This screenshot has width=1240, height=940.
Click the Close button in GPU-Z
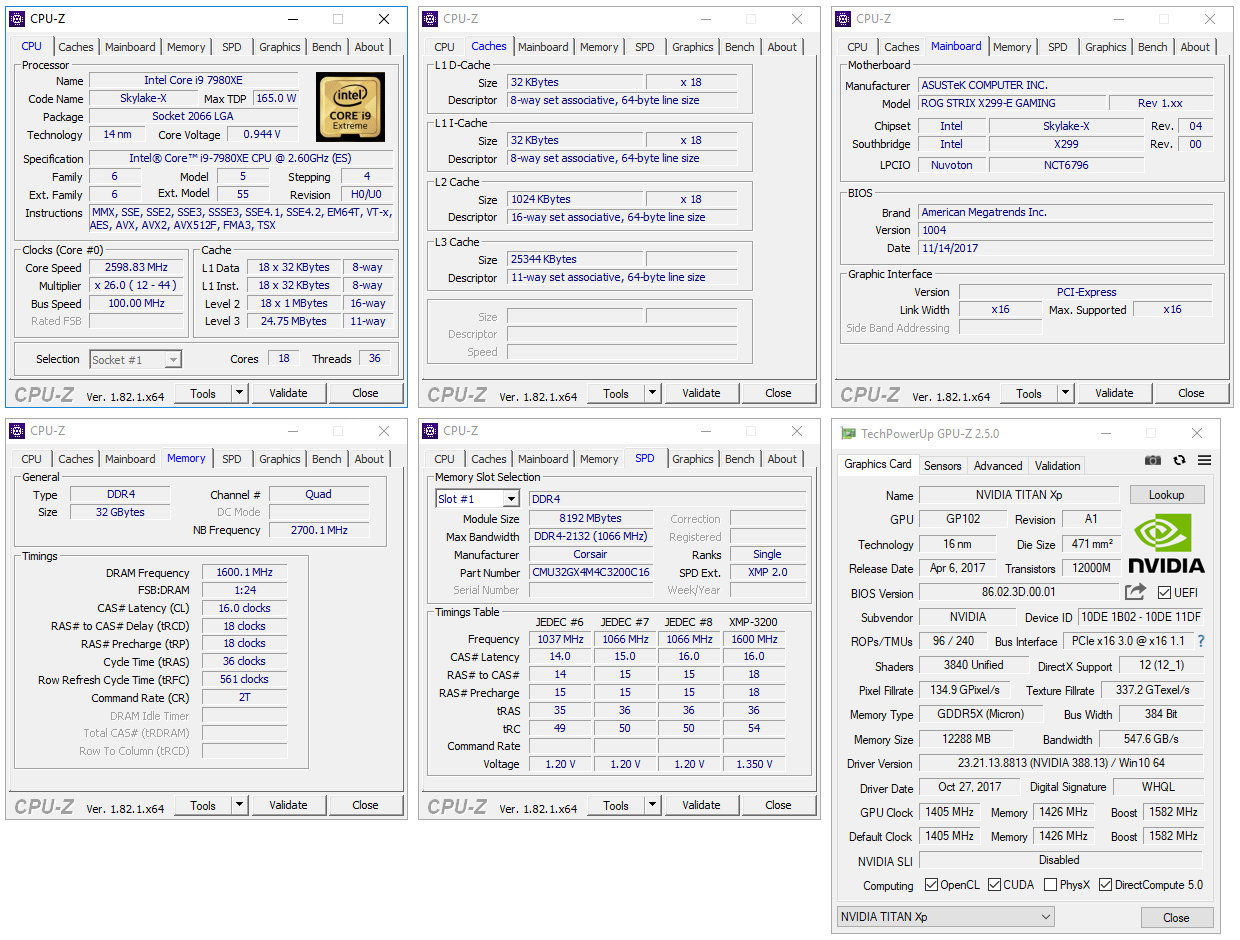pyautogui.click(x=1176, y=917)
